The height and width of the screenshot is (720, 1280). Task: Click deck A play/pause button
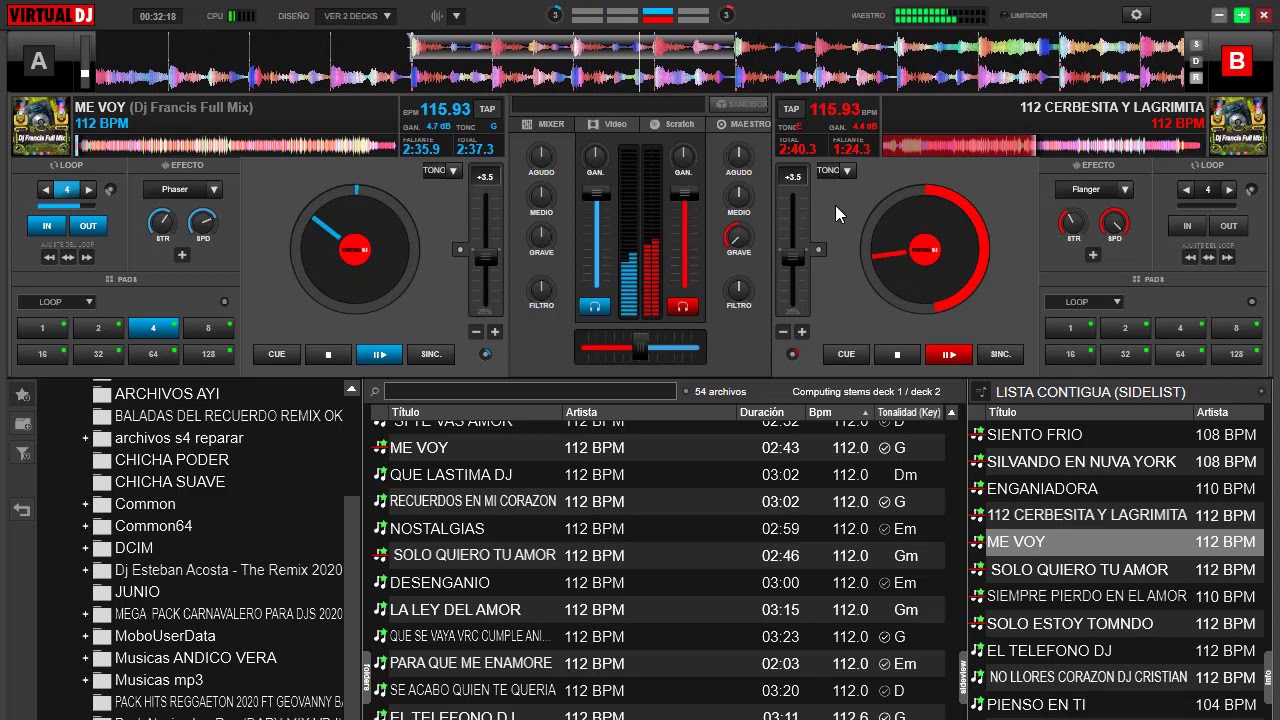click(380, 354)
